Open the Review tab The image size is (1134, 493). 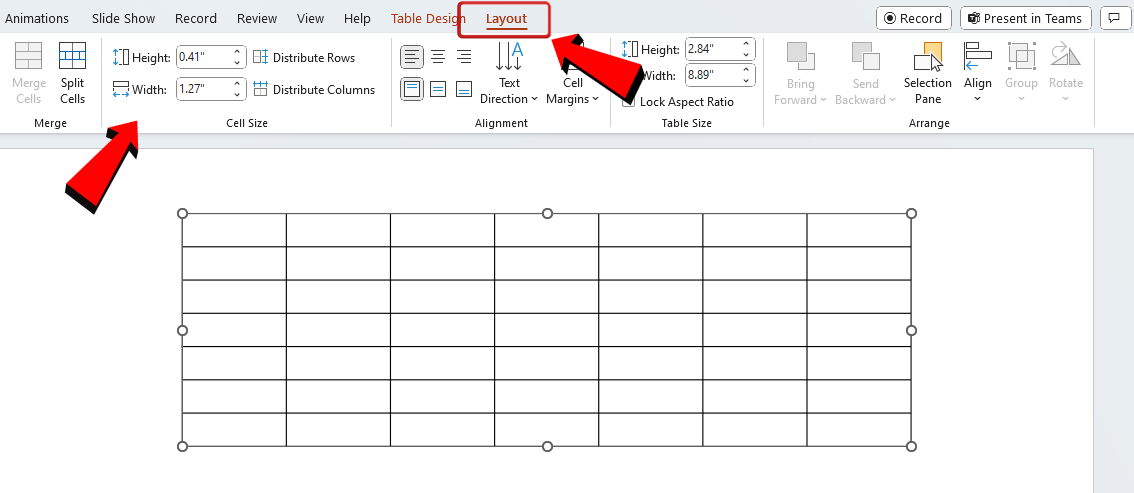257,19
